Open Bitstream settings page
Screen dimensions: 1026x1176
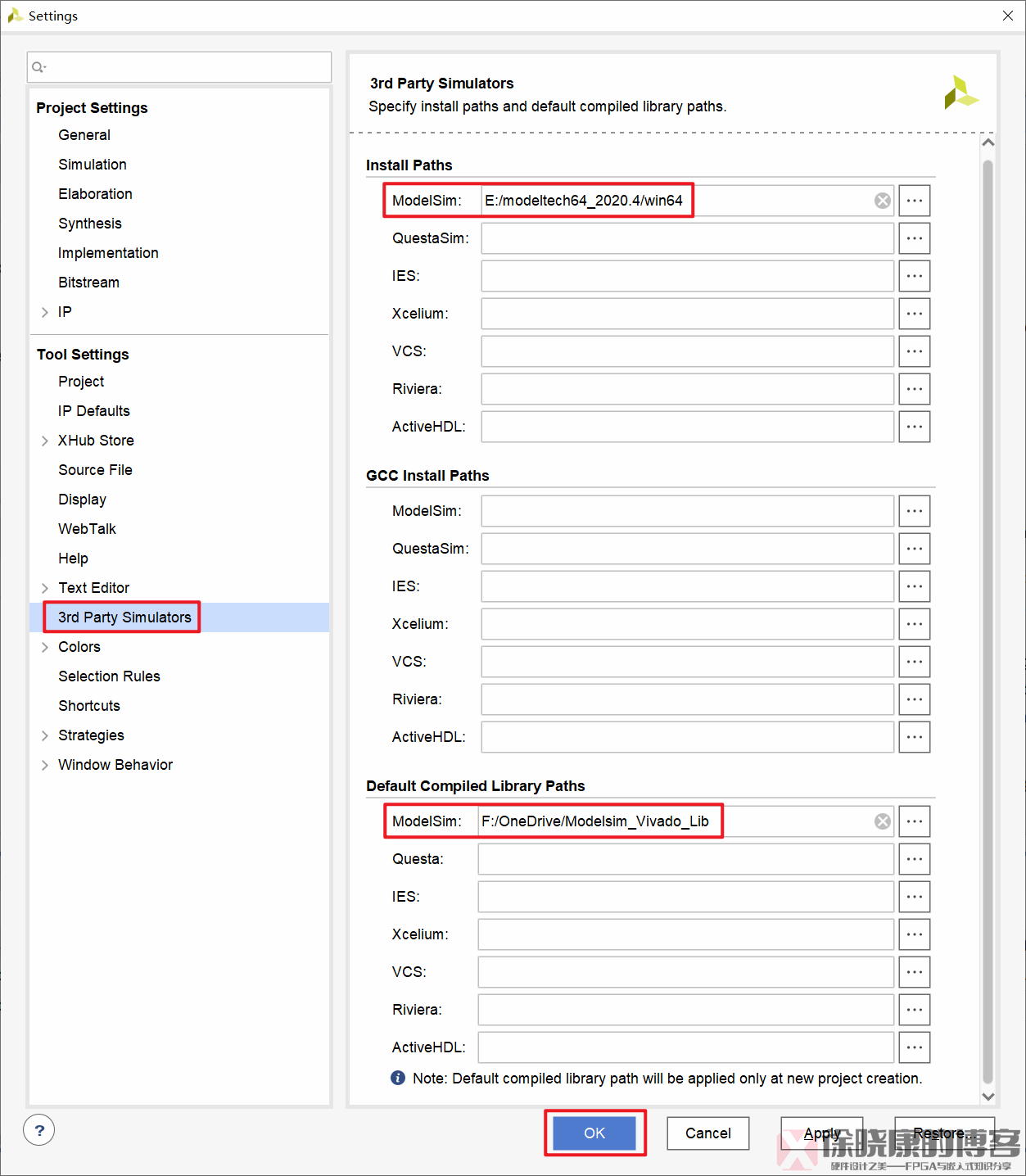88,283
